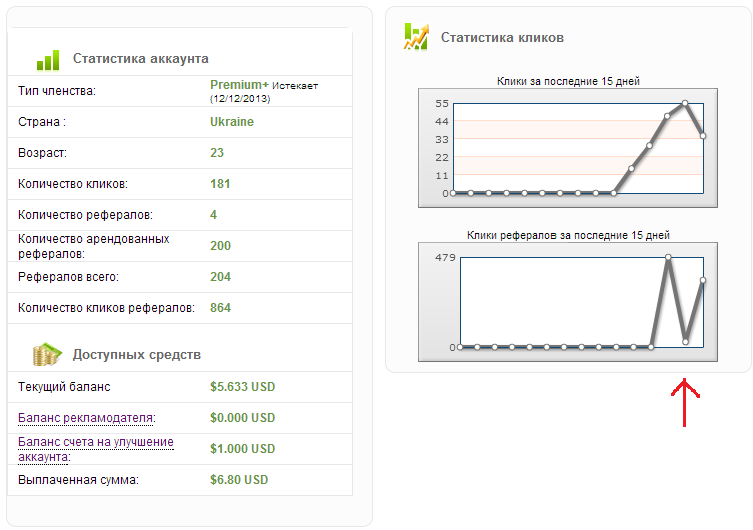Click the green bar chart account statistics icon
Screen dimensions: 753x530
coord(47,60)
